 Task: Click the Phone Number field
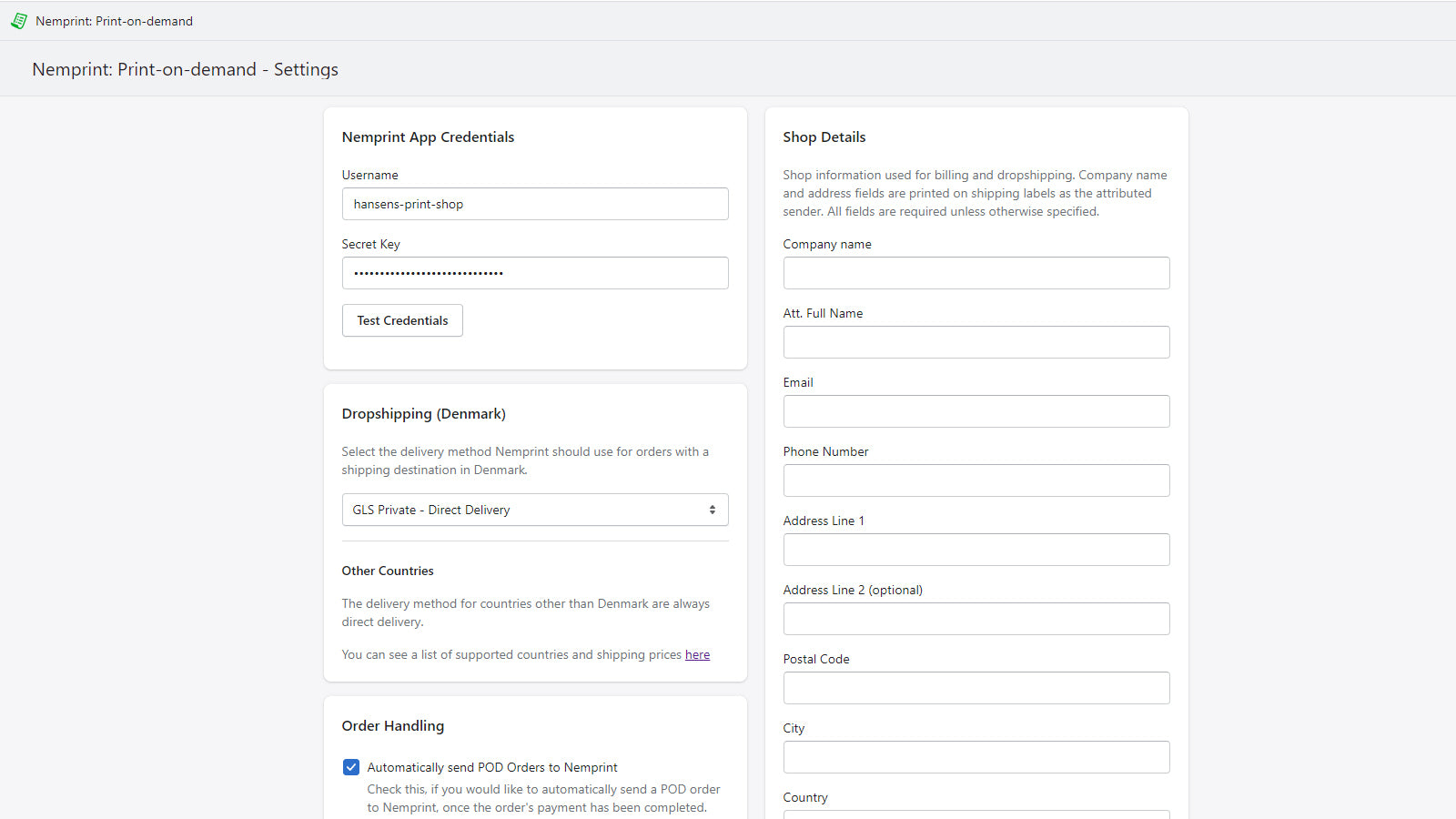click(x=976, y=480)
